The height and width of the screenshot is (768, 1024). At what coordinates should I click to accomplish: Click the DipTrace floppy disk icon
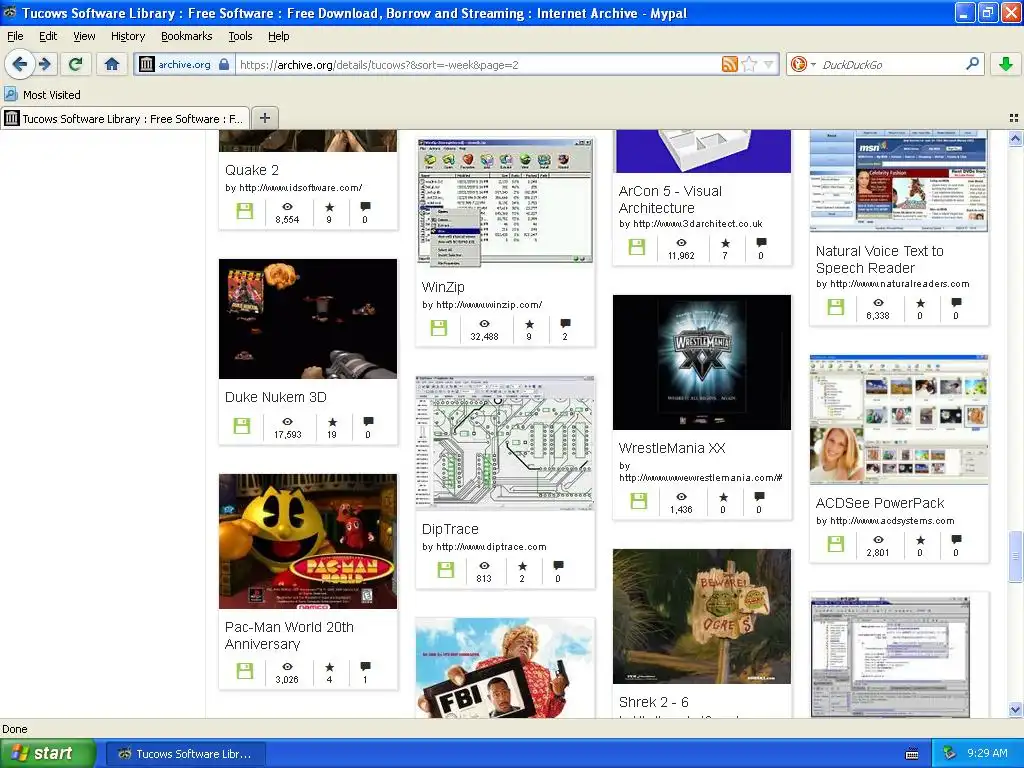445,569
